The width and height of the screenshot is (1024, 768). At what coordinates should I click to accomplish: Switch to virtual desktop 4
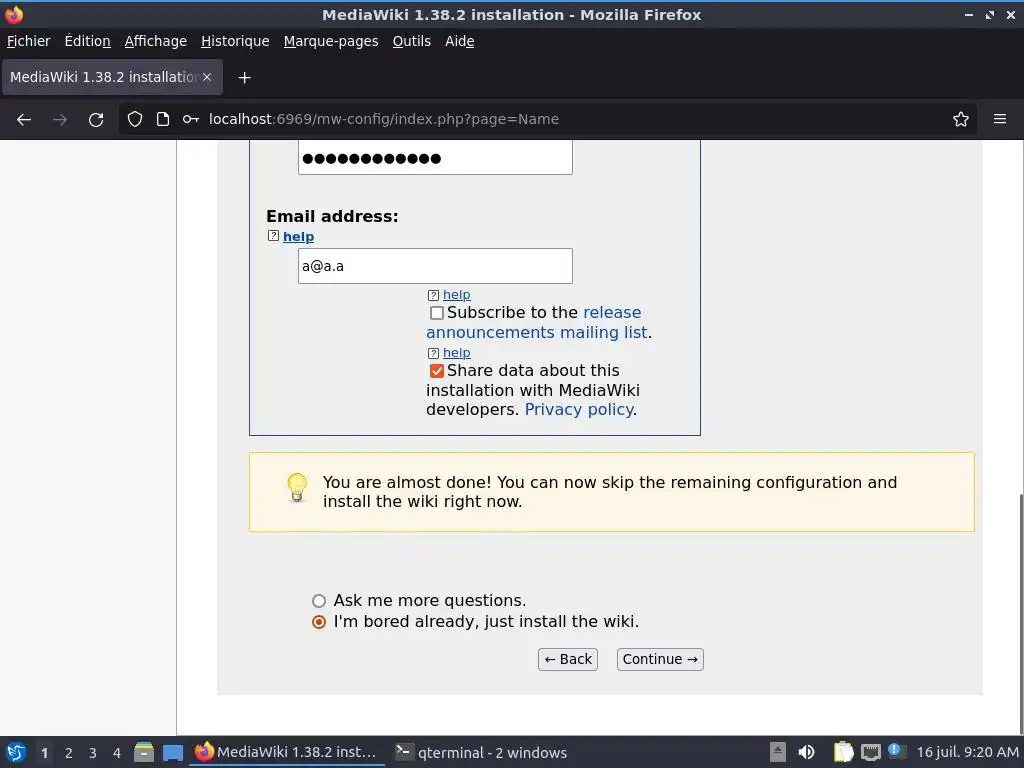pyautogui.click(x=117, y=752)
